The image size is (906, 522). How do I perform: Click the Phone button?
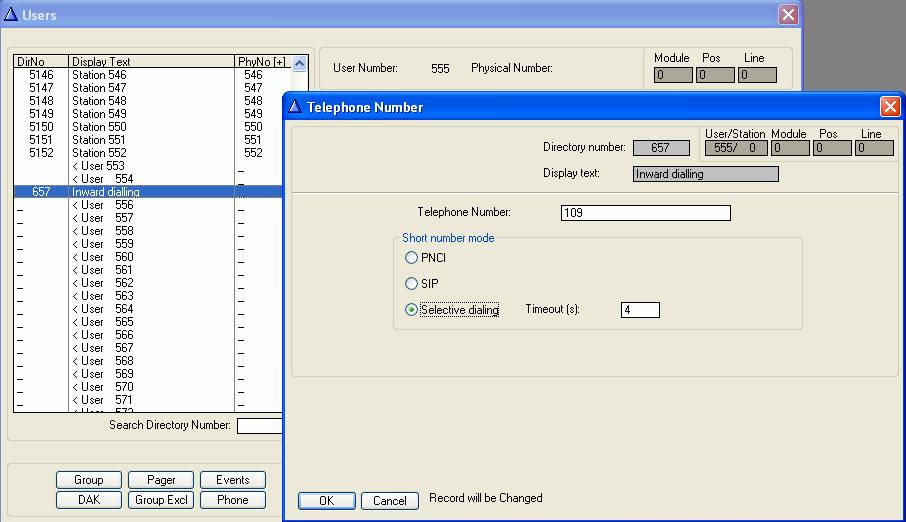click(x=232, y=500)
